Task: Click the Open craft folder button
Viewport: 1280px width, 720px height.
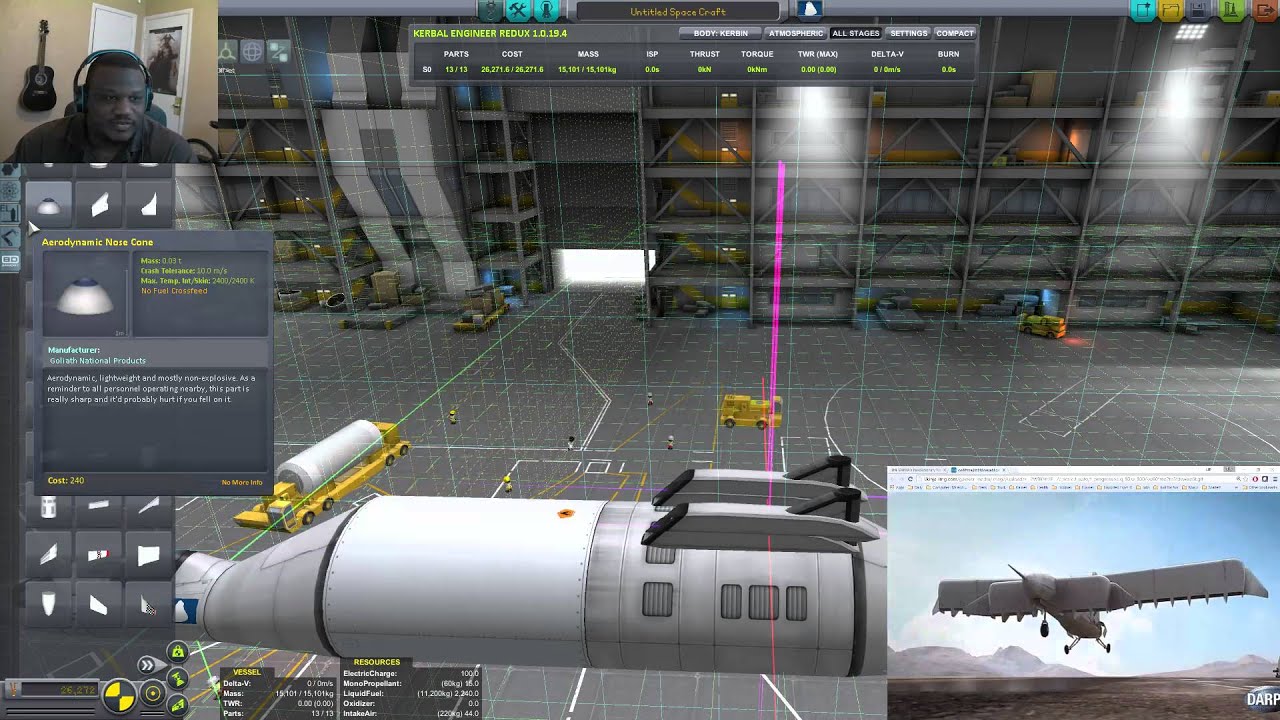Action: click(1171, 10)
